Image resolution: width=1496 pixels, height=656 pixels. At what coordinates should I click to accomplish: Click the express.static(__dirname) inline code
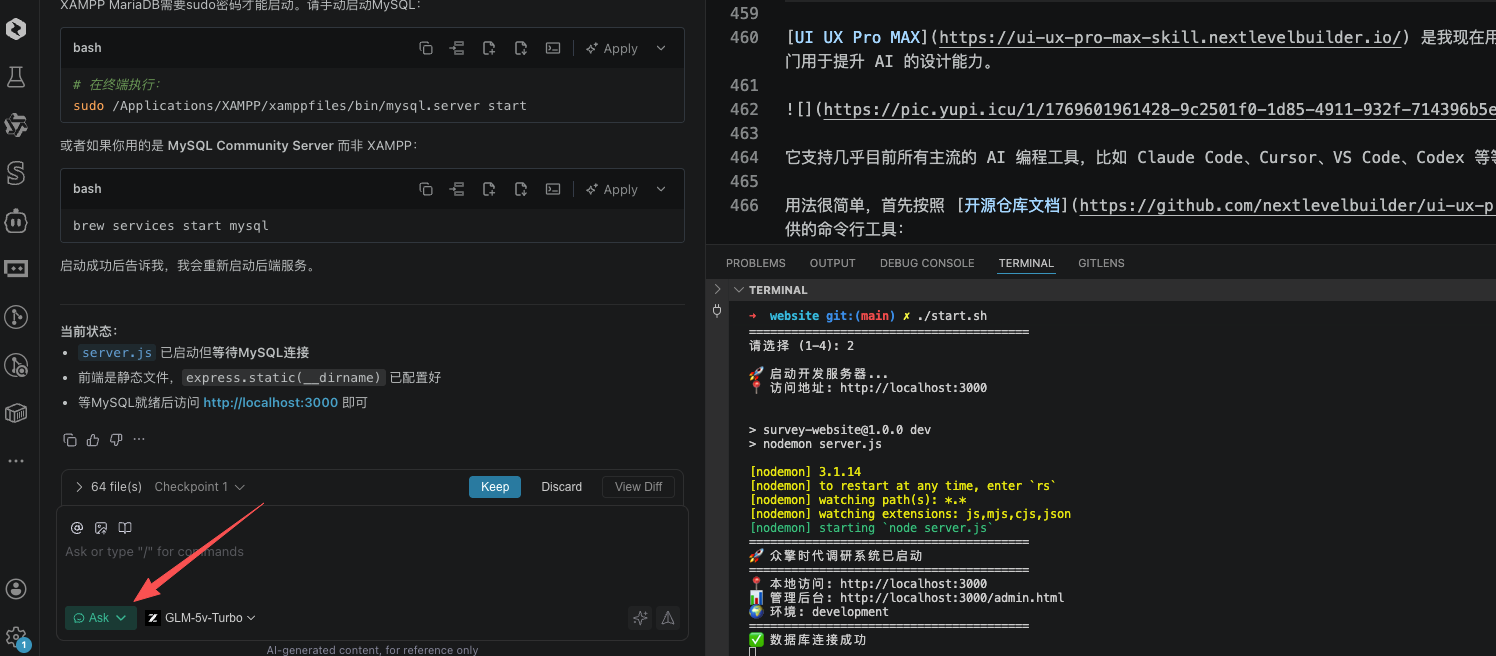click(284, 378)
